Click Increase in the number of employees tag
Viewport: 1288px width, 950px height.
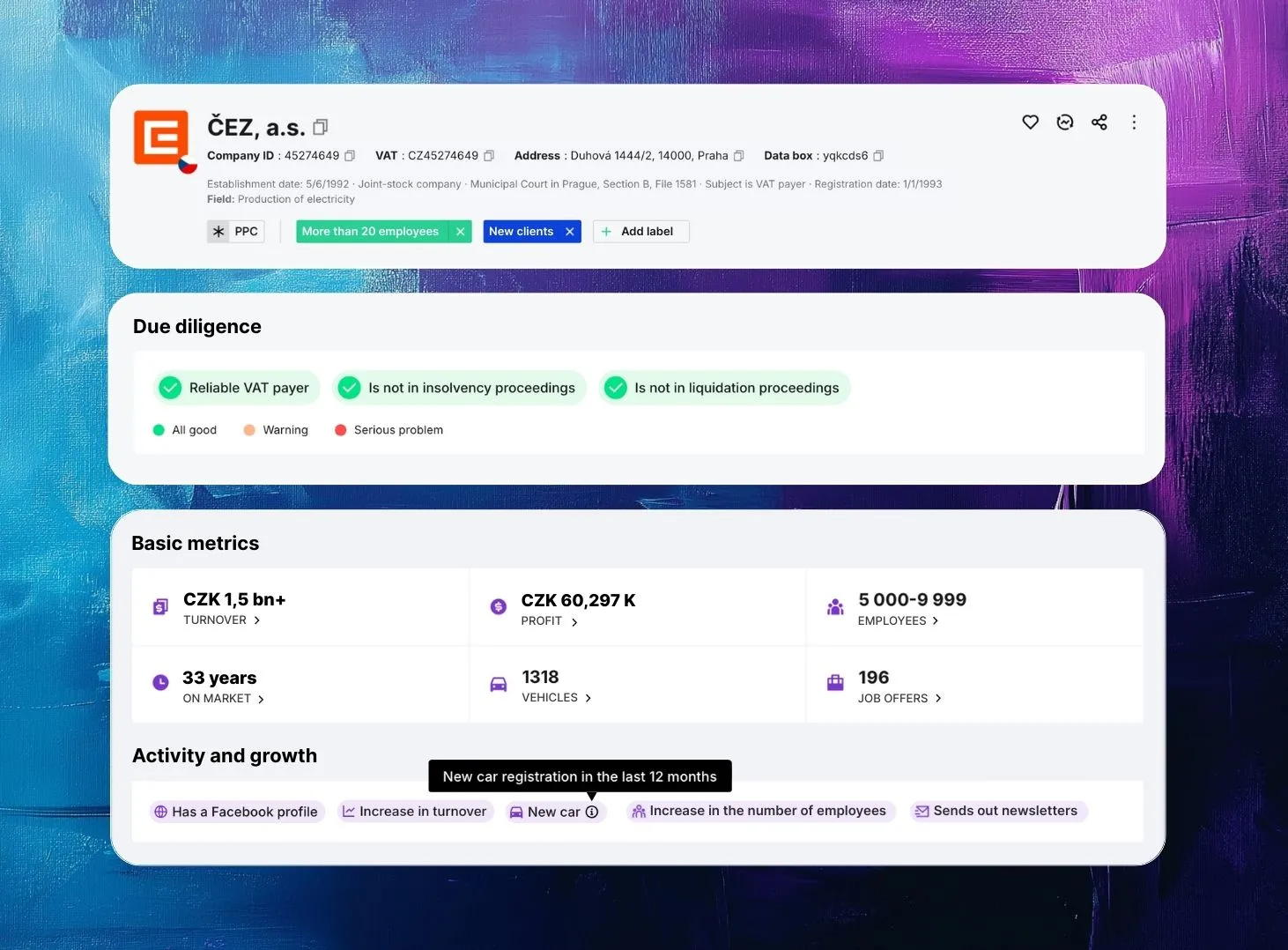[x=761, y=812]
